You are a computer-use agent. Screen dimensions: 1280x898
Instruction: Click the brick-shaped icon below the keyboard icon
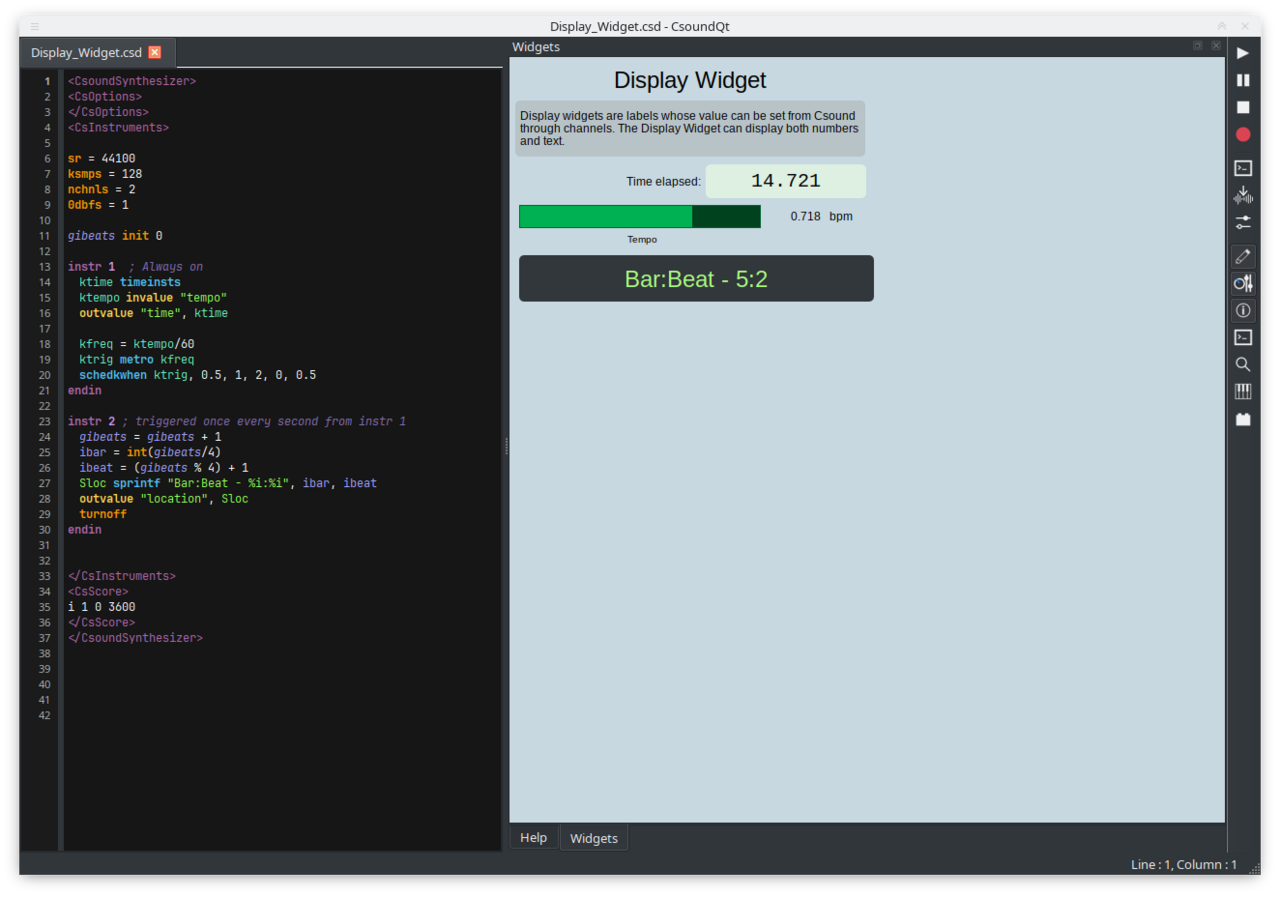(x=1243, y=419)
